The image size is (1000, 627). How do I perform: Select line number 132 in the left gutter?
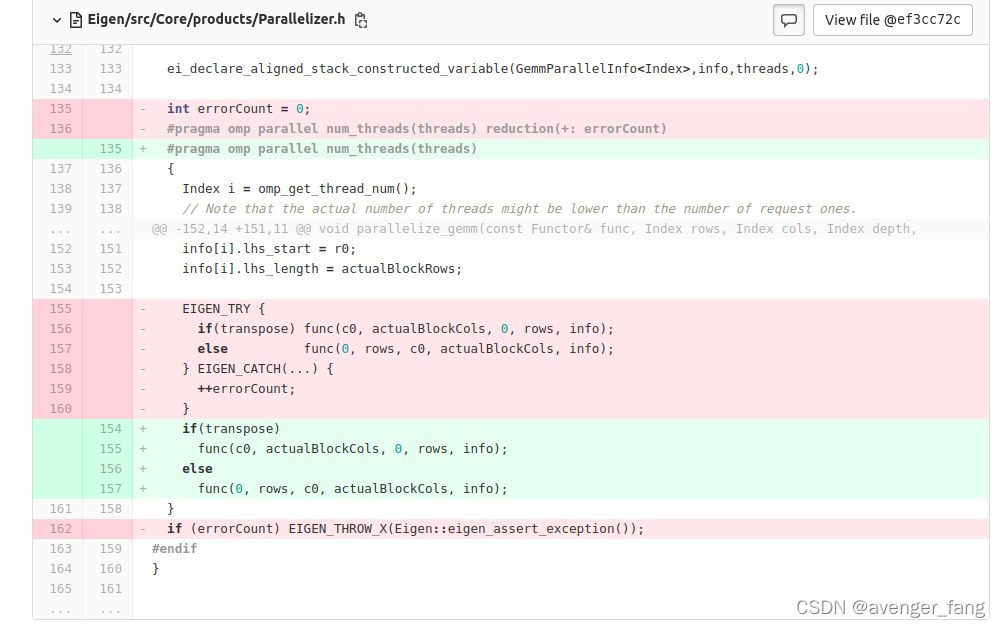tap(60, 48)
